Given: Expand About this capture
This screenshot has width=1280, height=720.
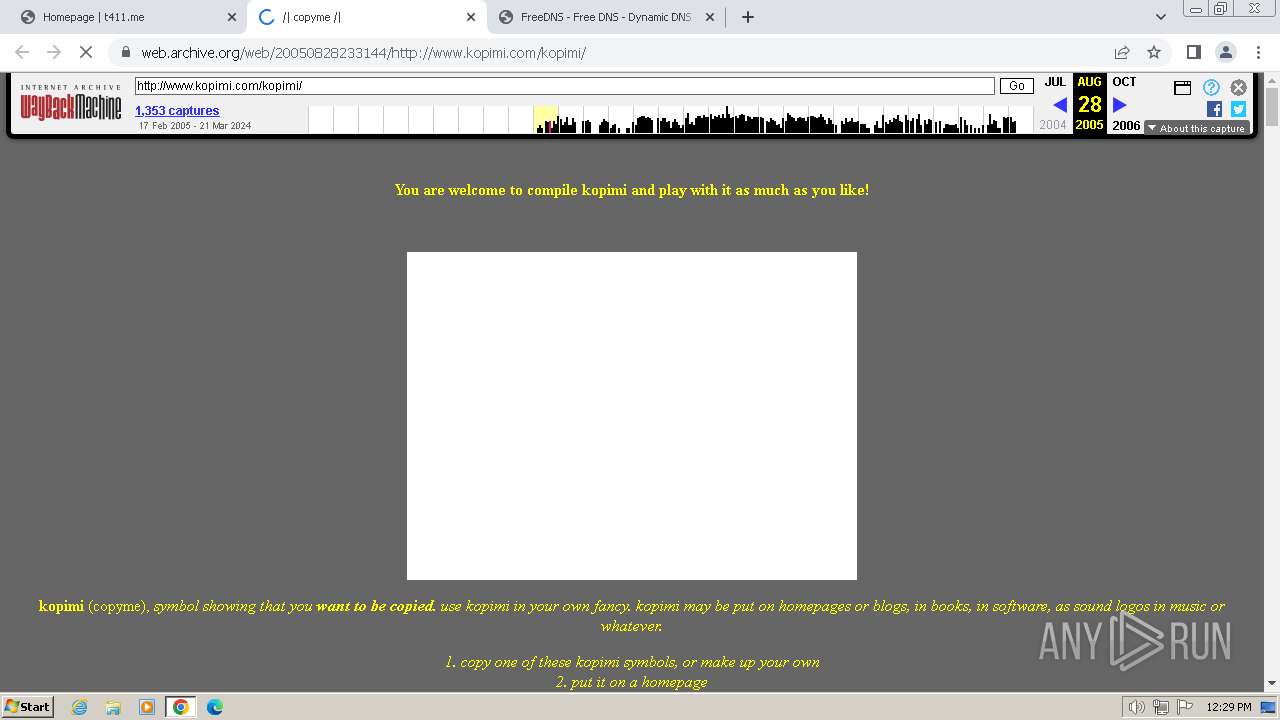Looking at the screenshot, I should [1196, 128].
